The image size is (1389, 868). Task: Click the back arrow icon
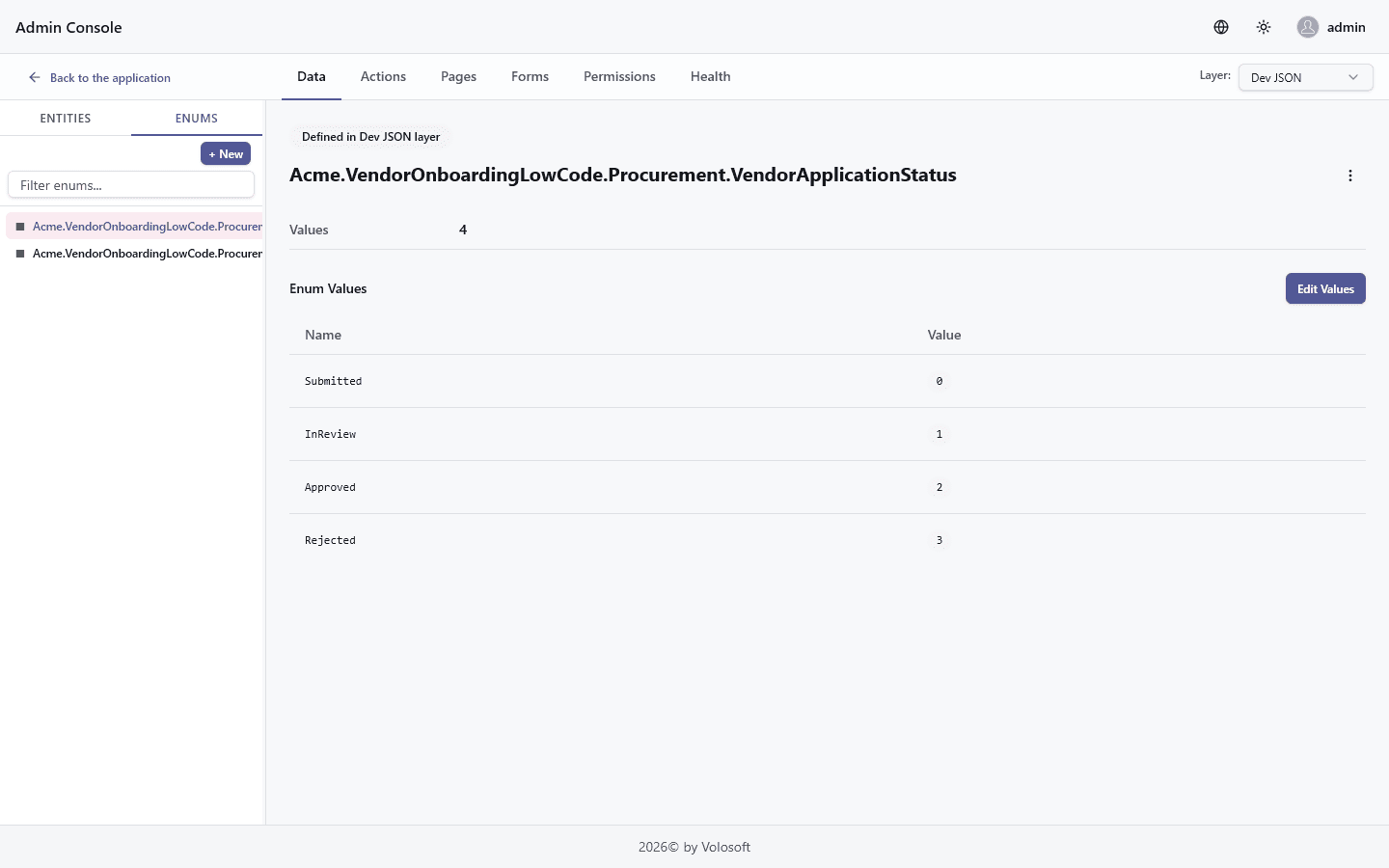pos(35,77)
